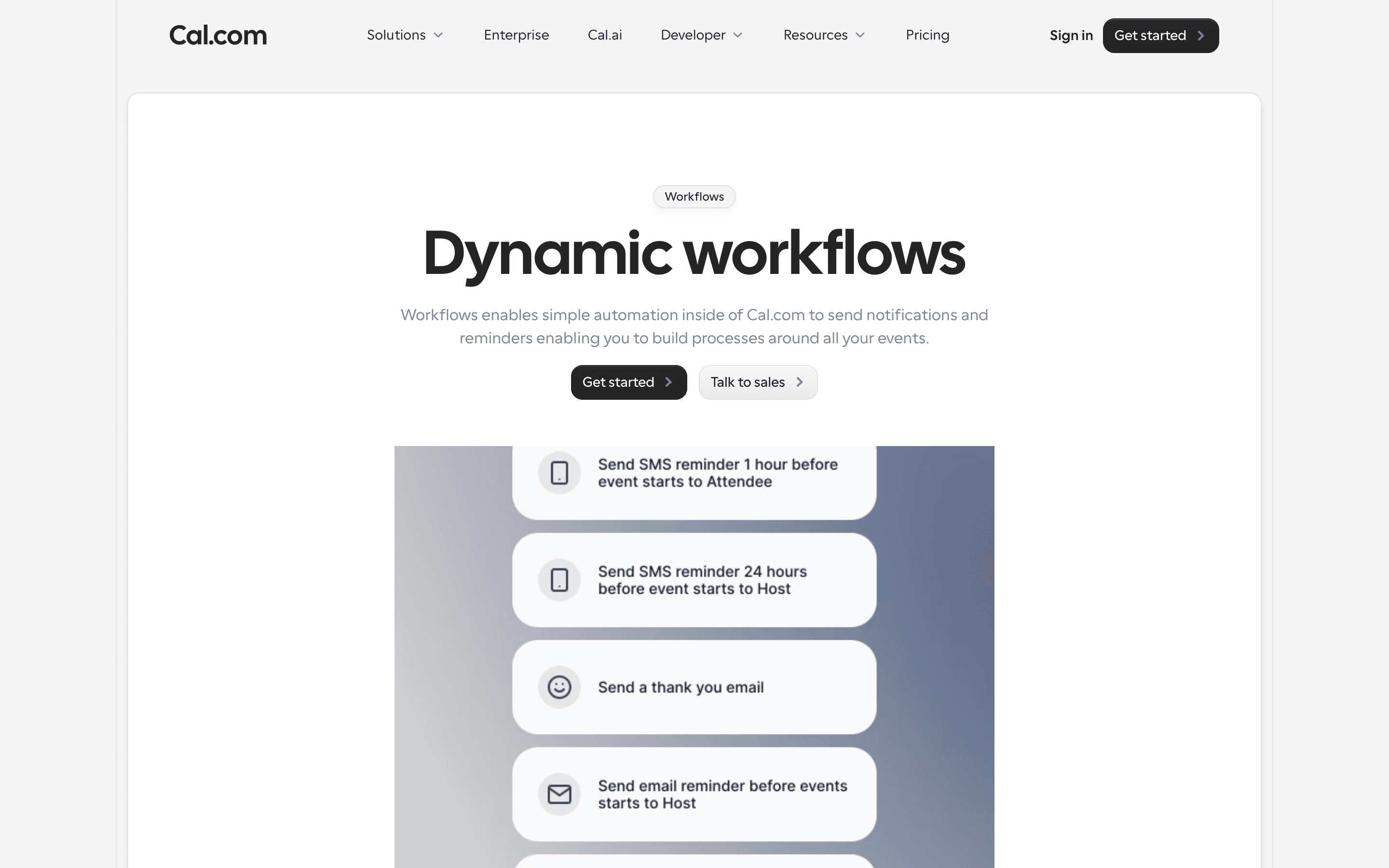Image resolution: width=1389 pixels, height=868 pixels.
Task: Go to the Enterprise page
Action: 516,35
